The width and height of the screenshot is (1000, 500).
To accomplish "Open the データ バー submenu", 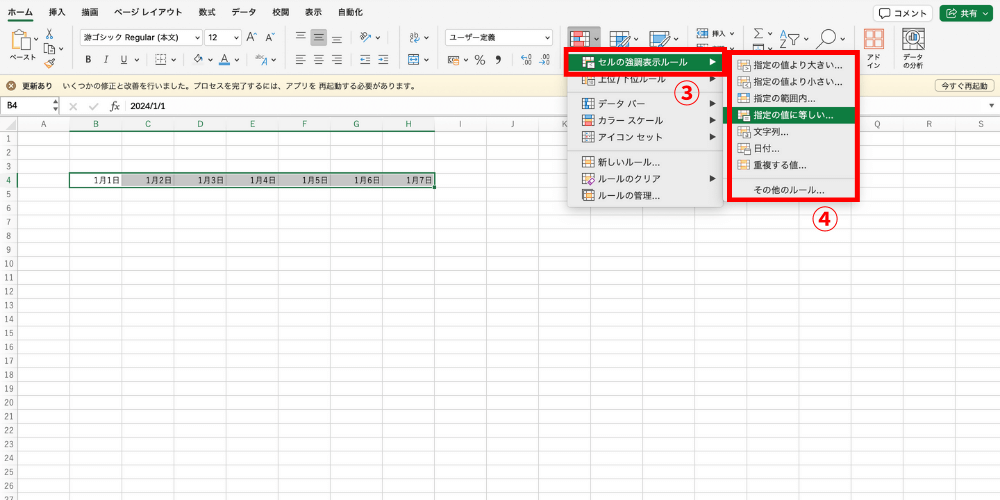I will (645, 103).
